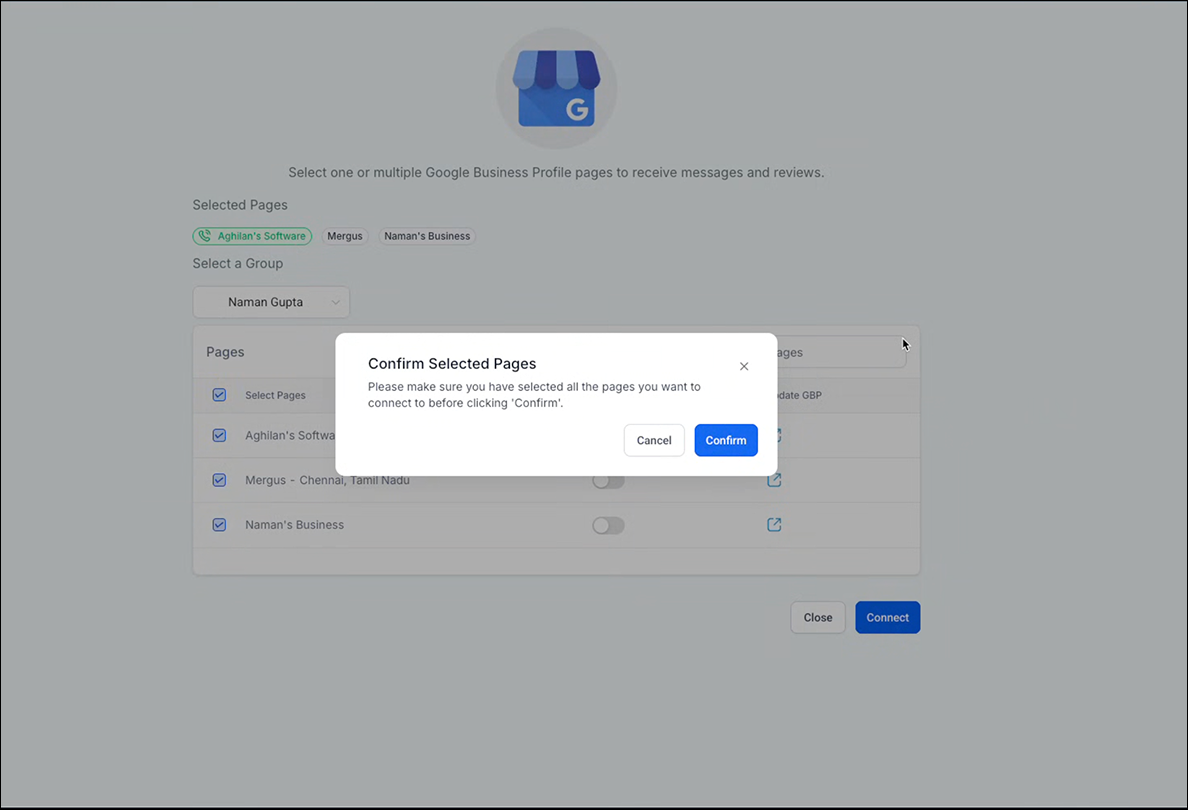Click the 'Mergus - Chennai, Tamil Nadu' row text
The image size is (1188, 810).
point(327,480)
